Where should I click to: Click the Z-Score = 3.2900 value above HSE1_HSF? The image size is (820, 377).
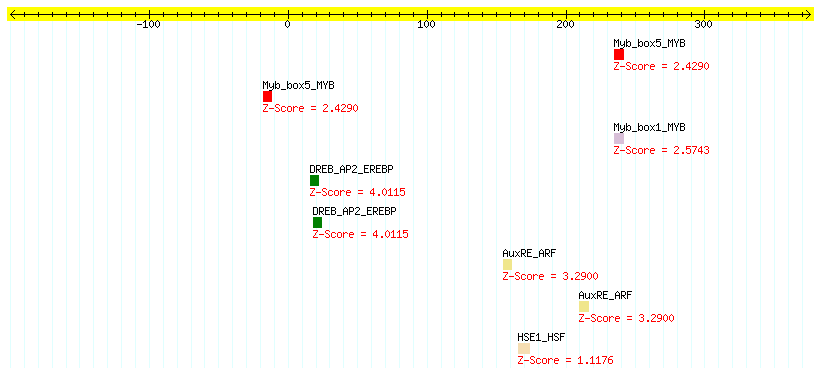550,277
